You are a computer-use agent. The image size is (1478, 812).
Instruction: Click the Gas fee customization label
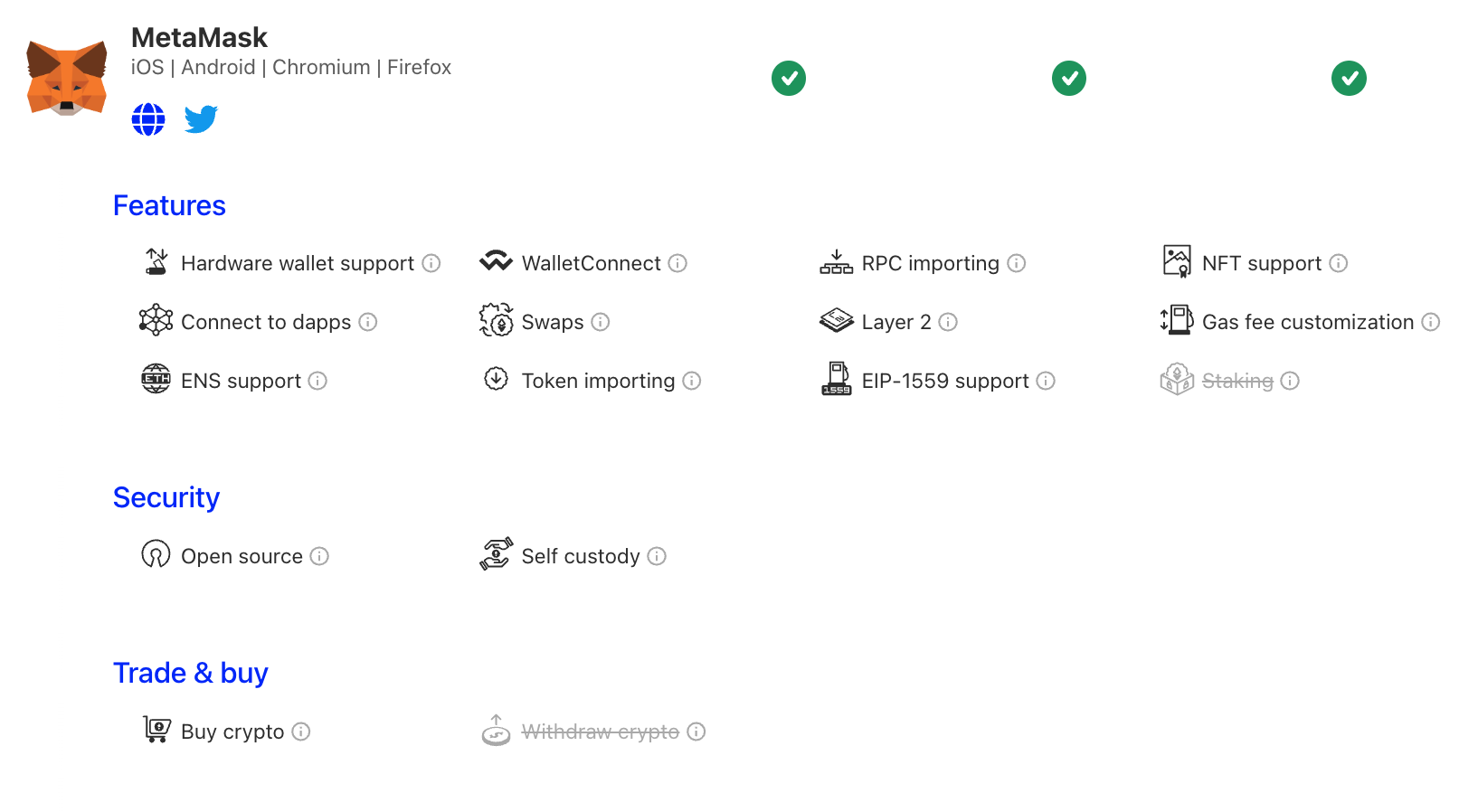pyautogui.click(x=1308, y=322)
